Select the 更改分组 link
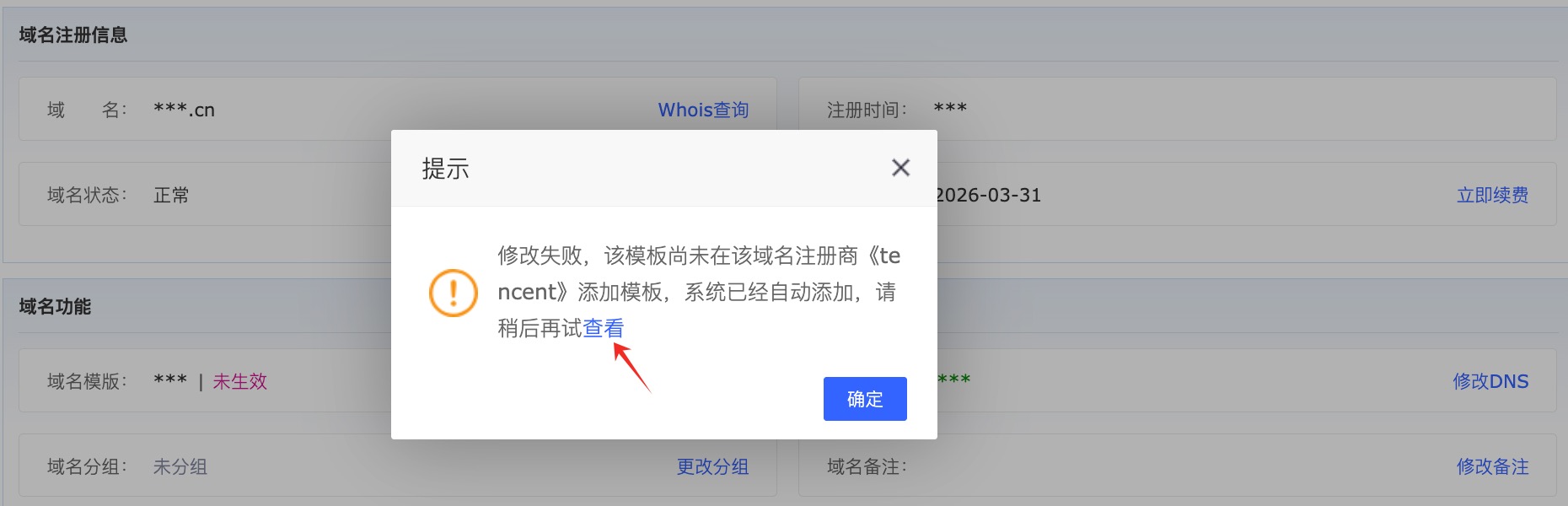Screen dimensions: 1568x506 click(x=712, y=466)
